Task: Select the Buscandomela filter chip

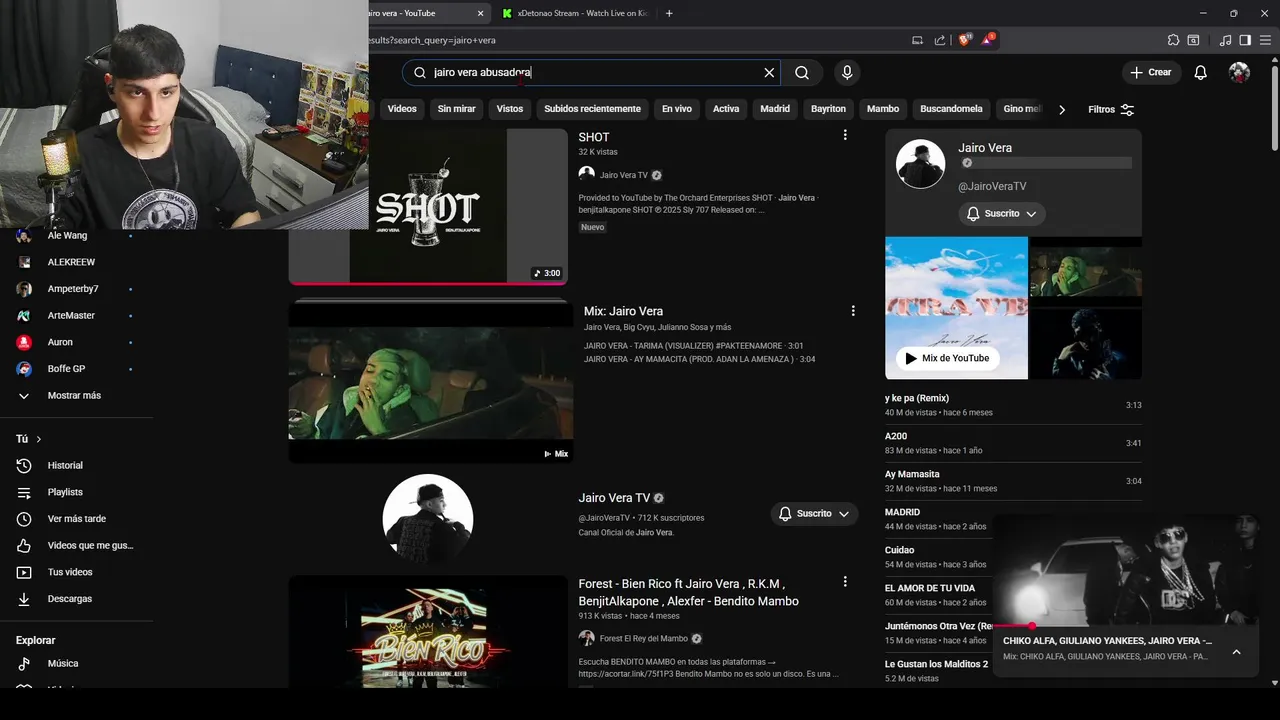Action: (x=951, y=109)
